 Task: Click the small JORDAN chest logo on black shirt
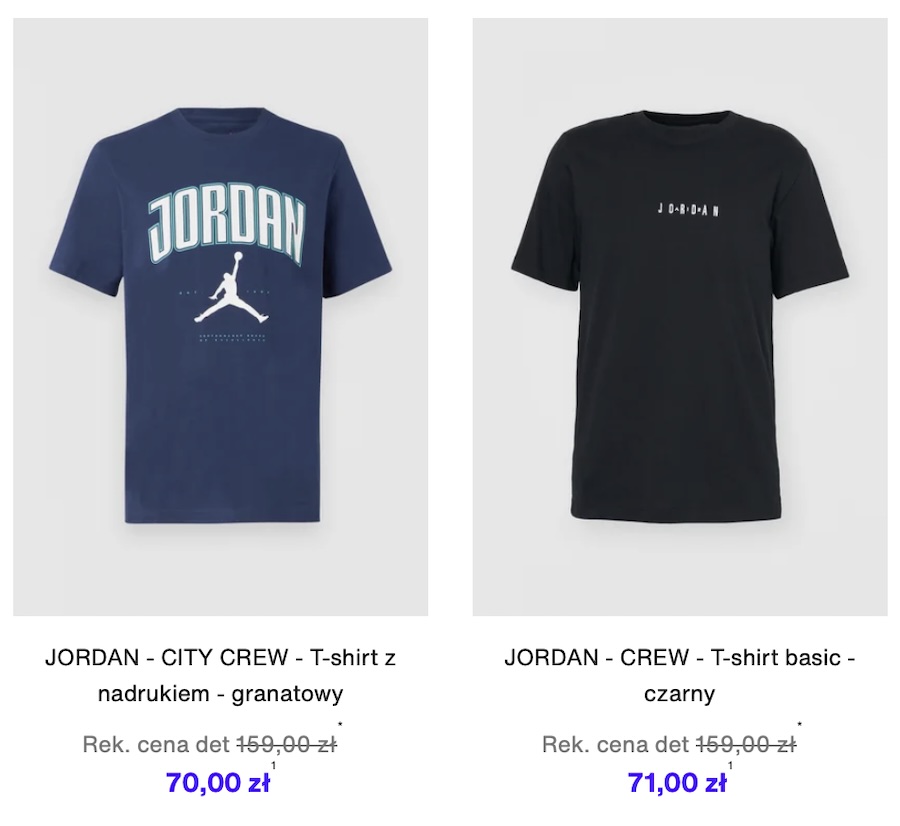point(688,210)
